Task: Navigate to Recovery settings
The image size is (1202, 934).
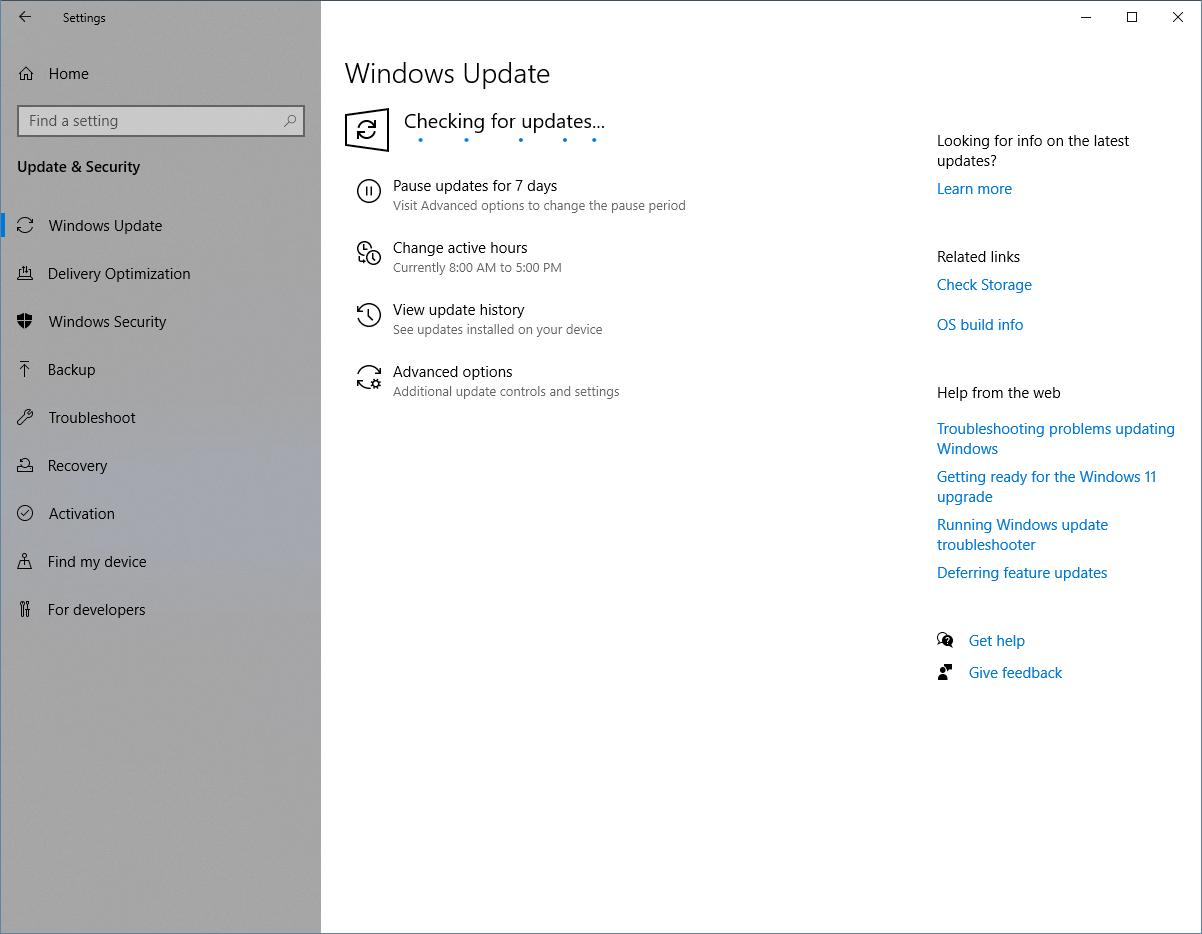Action: (161, 465)
